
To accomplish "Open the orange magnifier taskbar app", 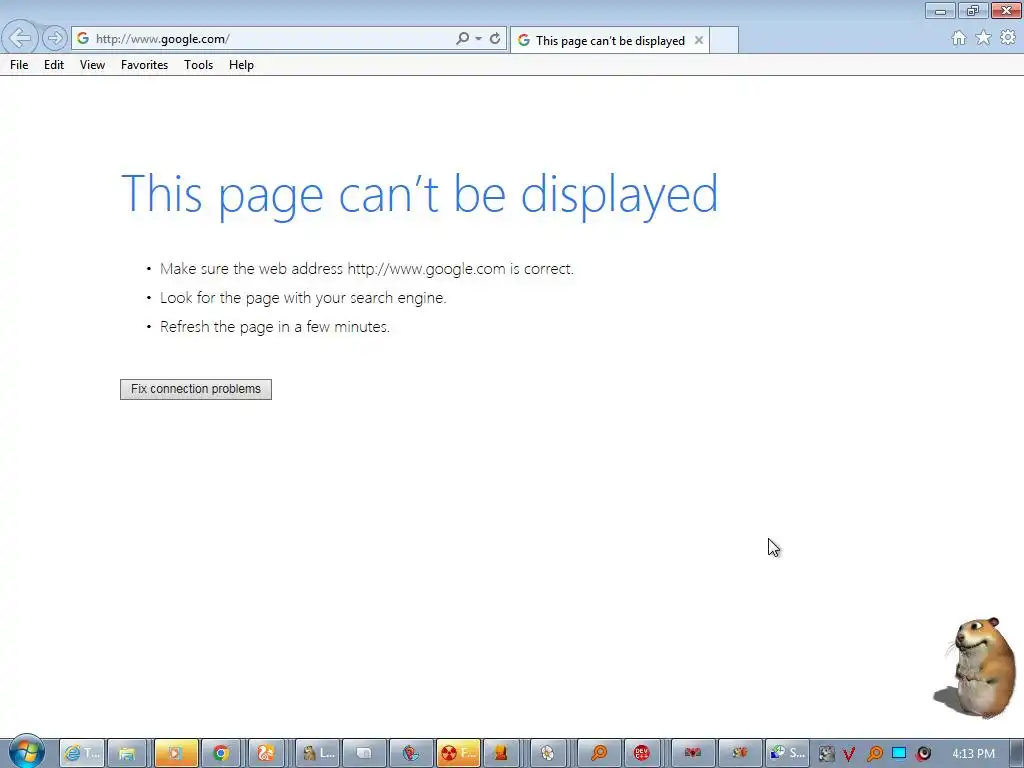I will point(599,753).
